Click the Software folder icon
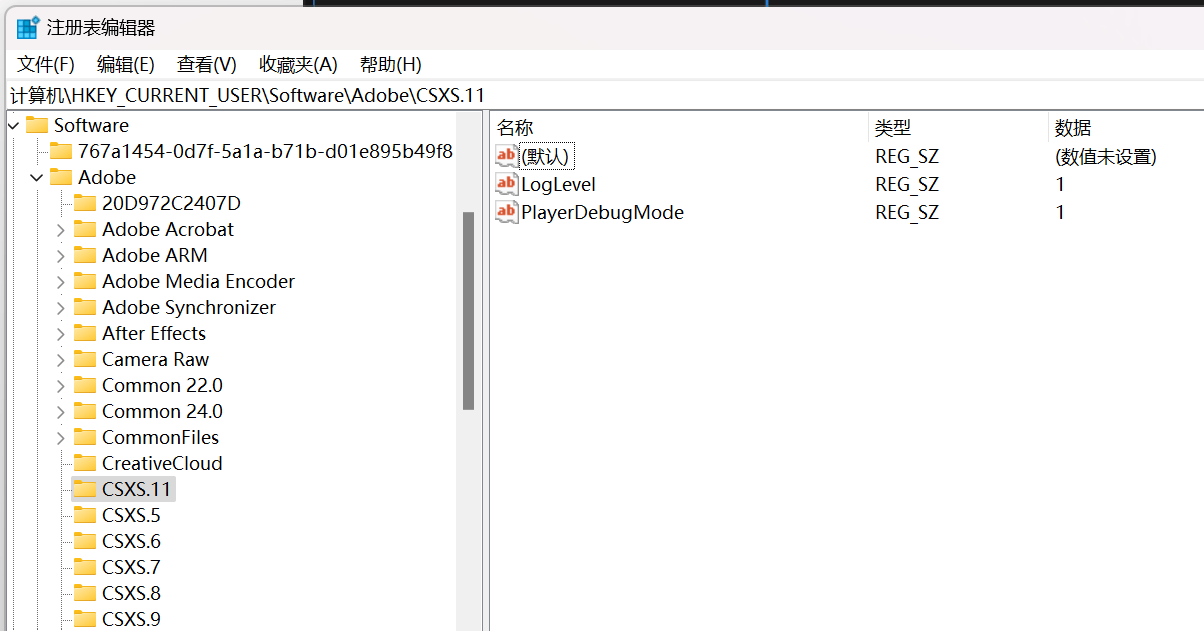The height and width of the screenshot is (631, 1204). tap(37, 125)
